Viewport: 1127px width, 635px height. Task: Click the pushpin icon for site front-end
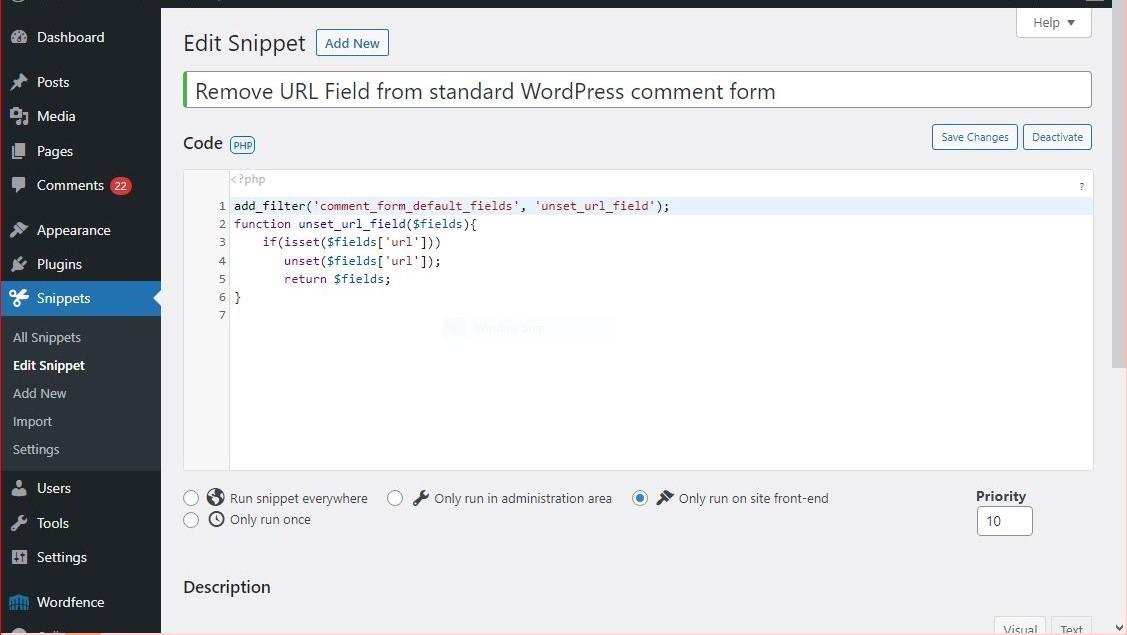tap(665, 498)
